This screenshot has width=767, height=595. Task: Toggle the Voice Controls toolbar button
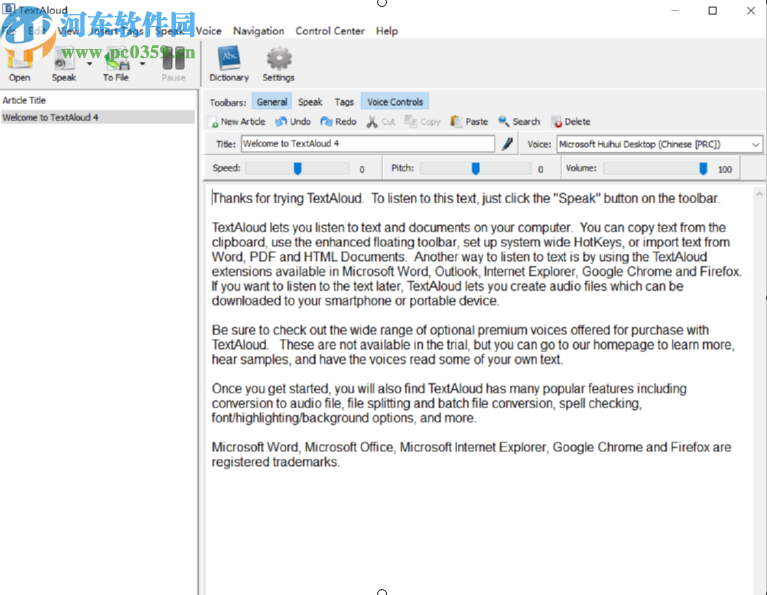point(395,102)
